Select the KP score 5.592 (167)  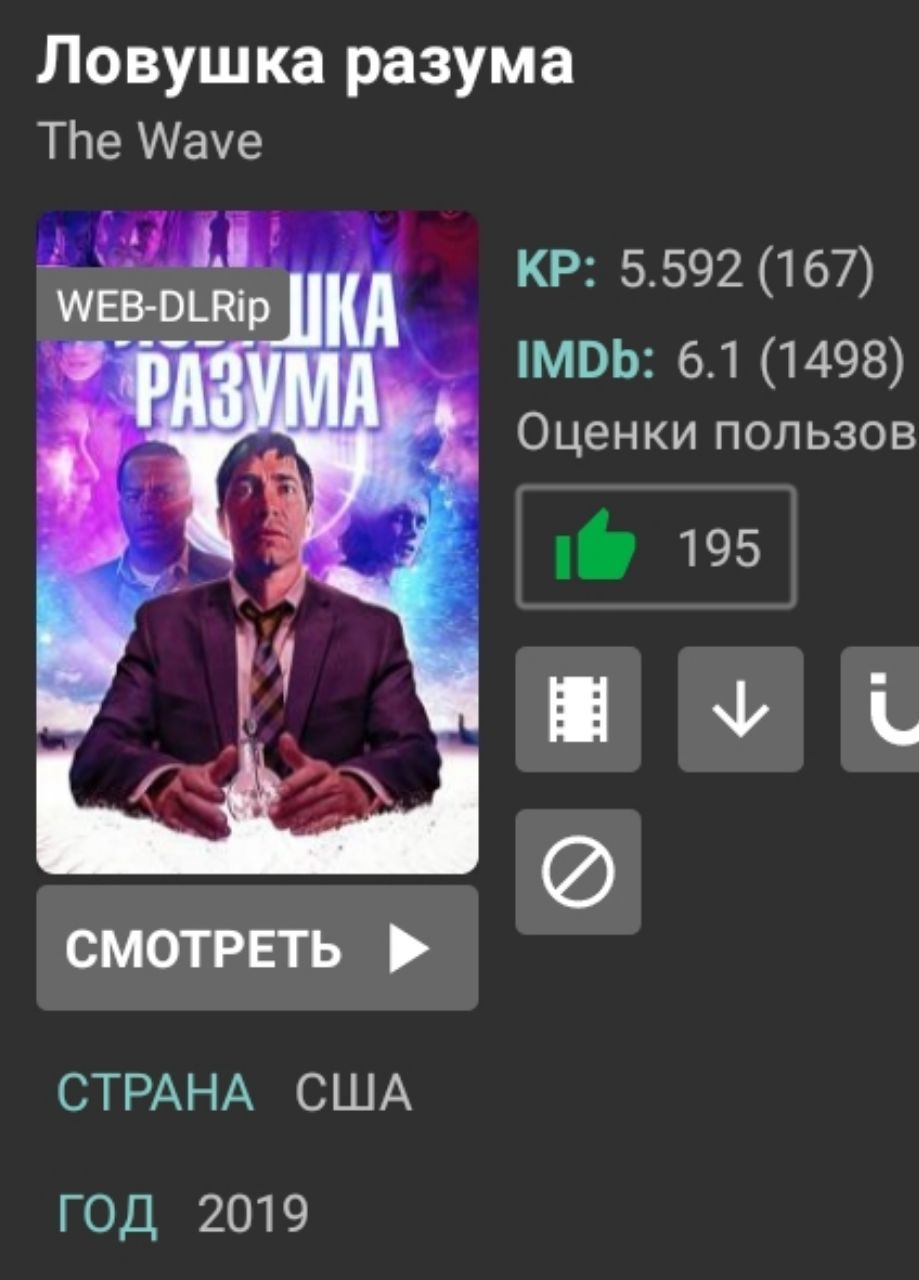coord(746,270)
